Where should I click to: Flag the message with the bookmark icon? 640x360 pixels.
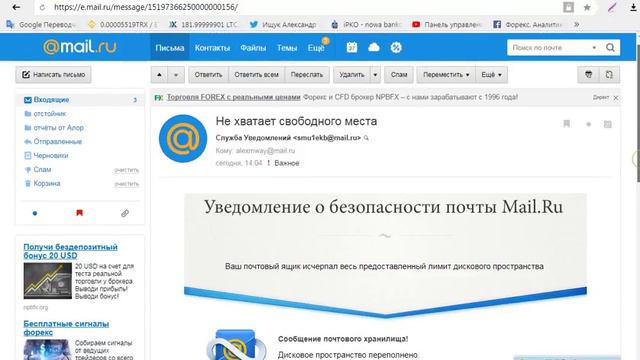567,124
